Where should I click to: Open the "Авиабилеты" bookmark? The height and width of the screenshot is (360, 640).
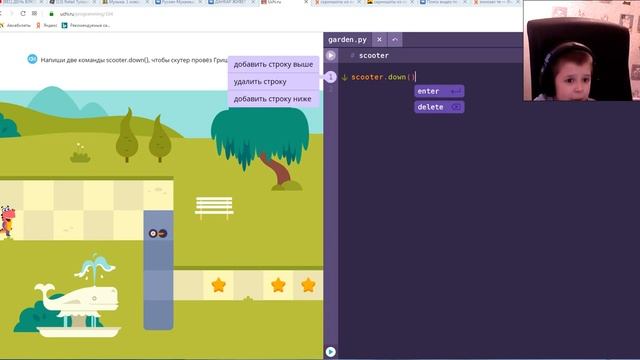16,25
